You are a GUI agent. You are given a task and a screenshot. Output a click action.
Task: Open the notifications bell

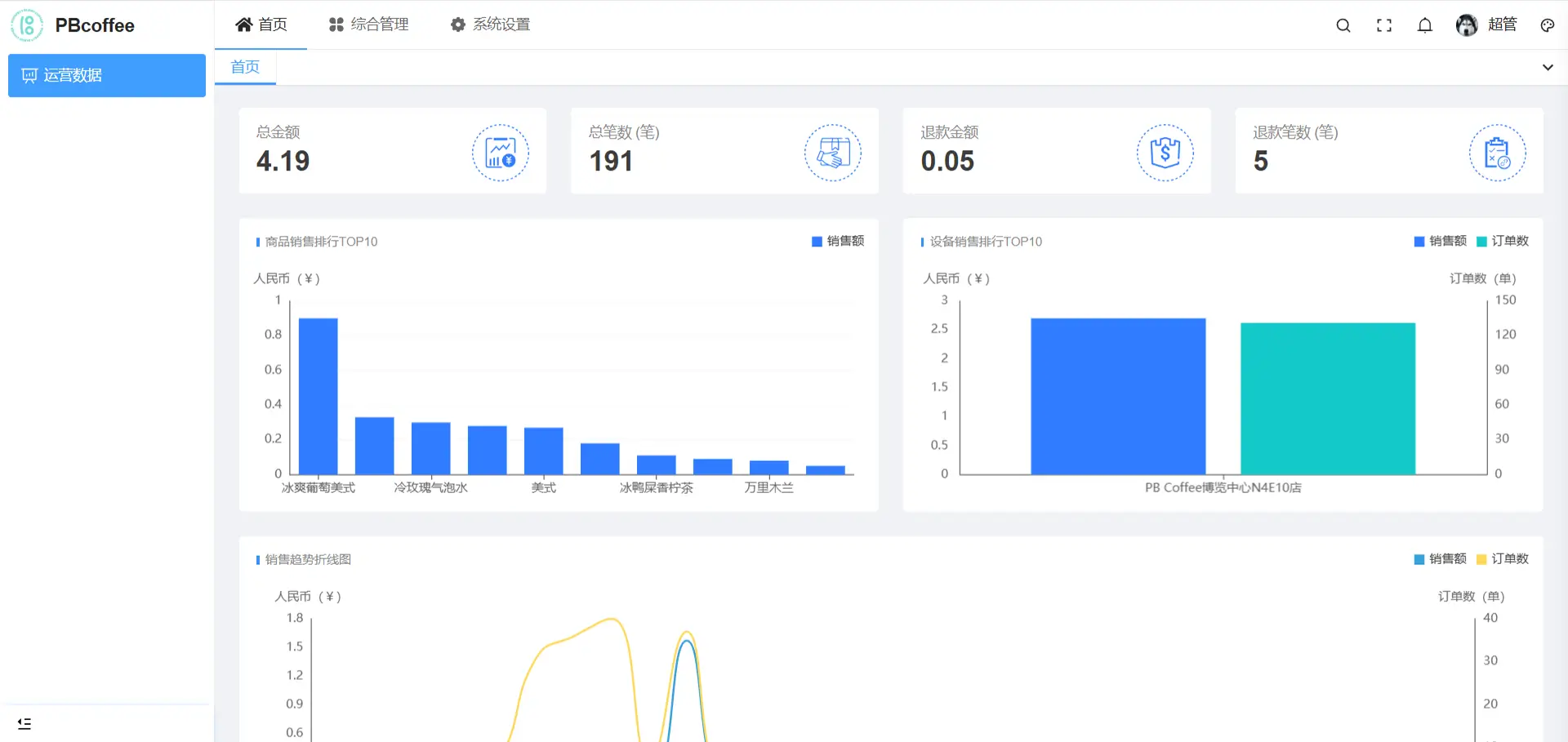[1424, 25]
